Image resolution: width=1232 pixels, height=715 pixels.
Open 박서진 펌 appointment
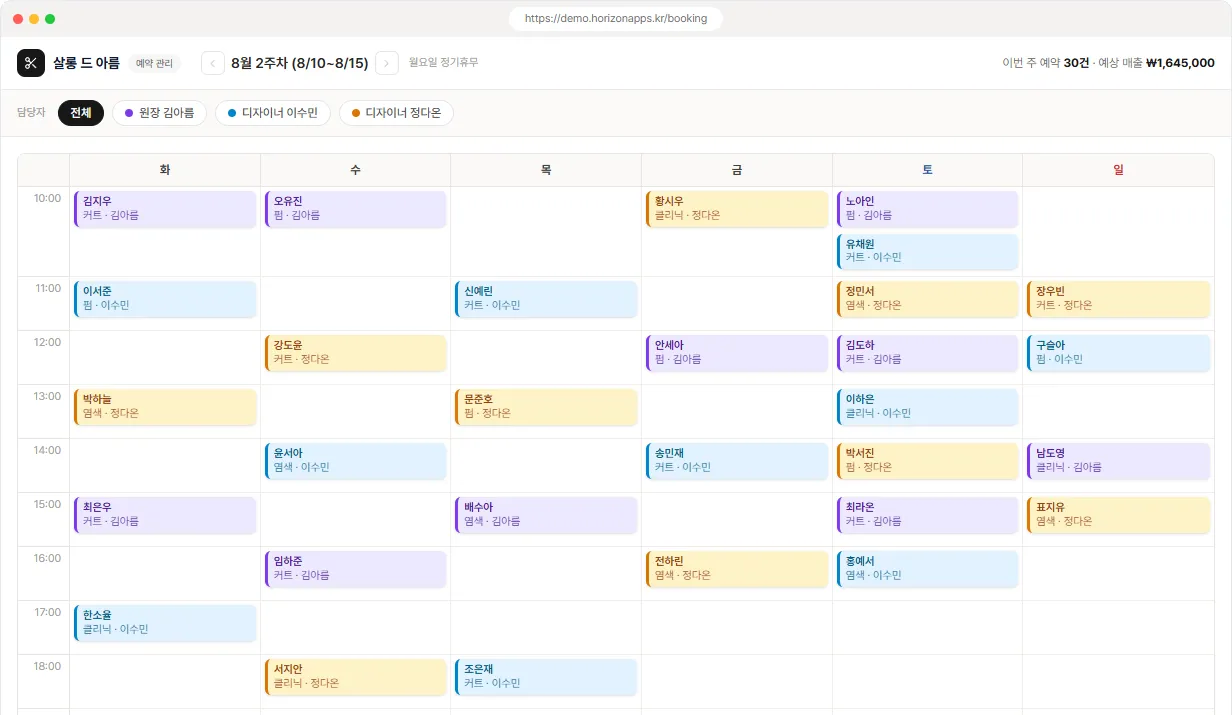[x=927, y=461]
